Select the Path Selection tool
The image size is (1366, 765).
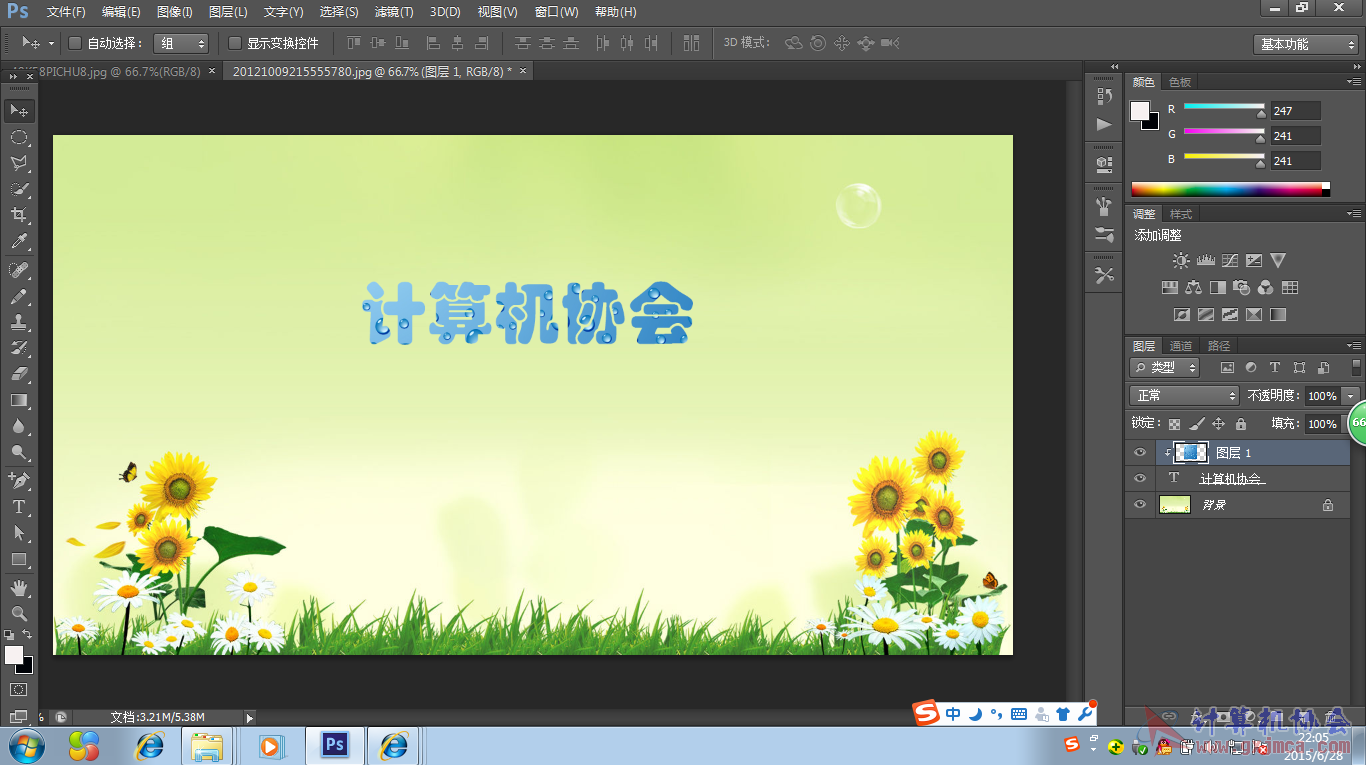[19, 533]
